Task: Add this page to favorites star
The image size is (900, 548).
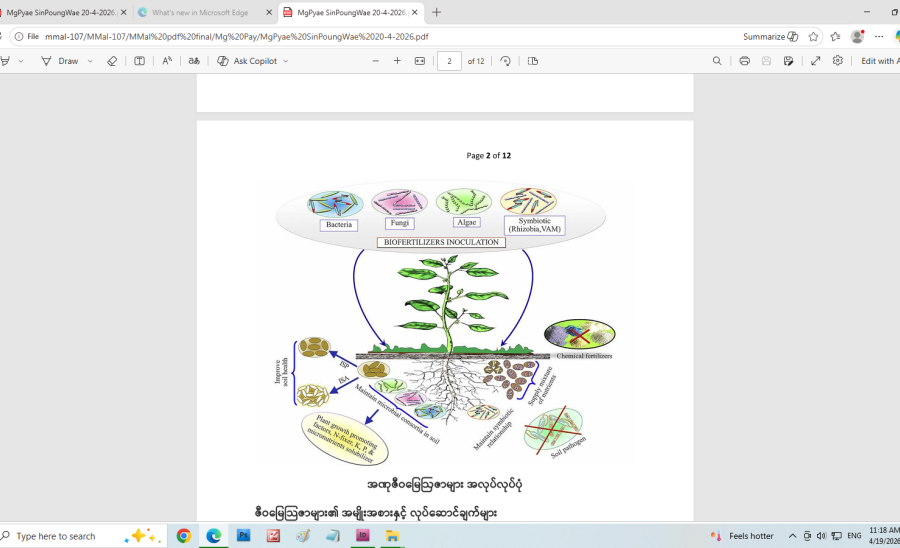Action: (813, 37)
